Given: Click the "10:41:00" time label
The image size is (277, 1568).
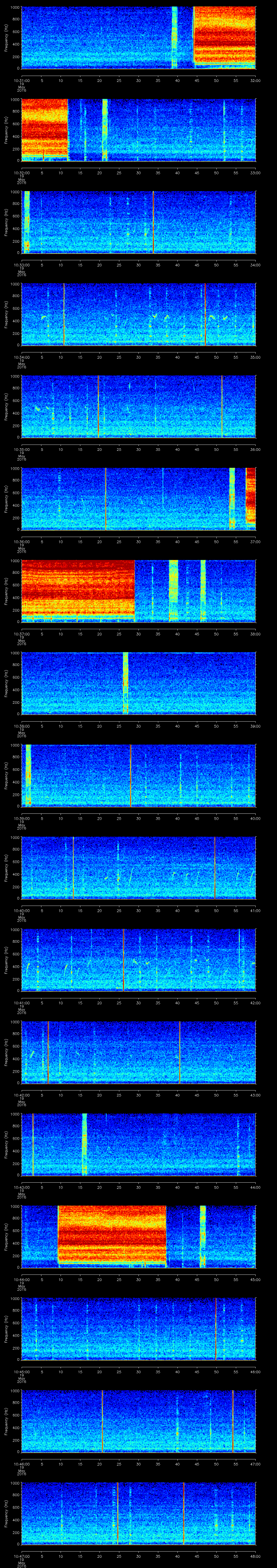Looking at the screenshot, I should 22,1003.
